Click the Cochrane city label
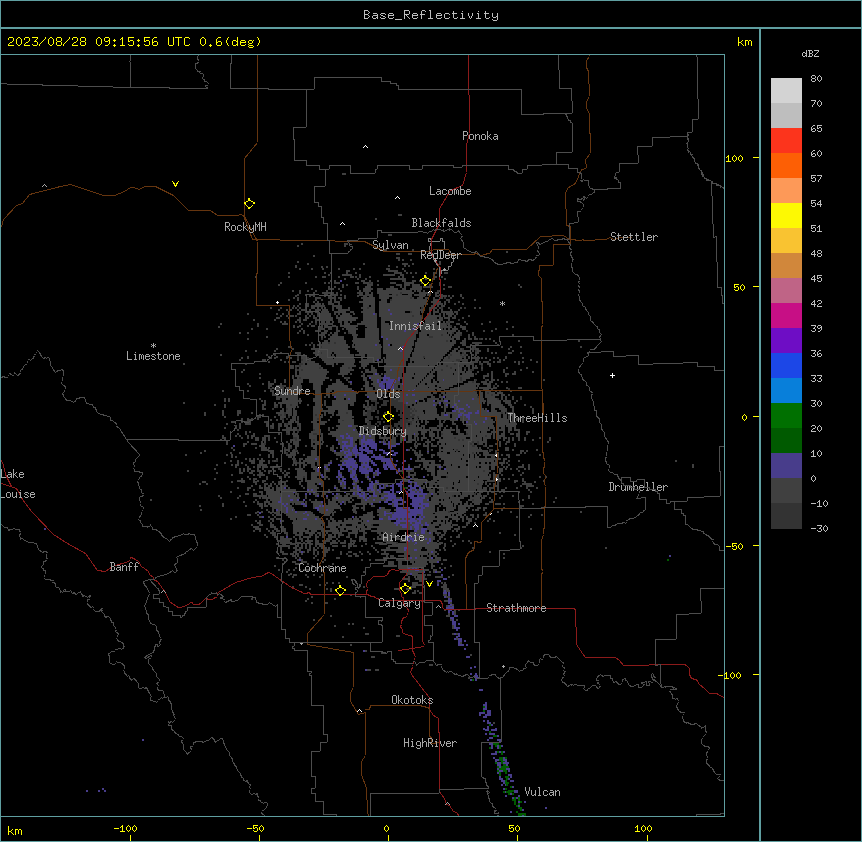 (322, 568)
